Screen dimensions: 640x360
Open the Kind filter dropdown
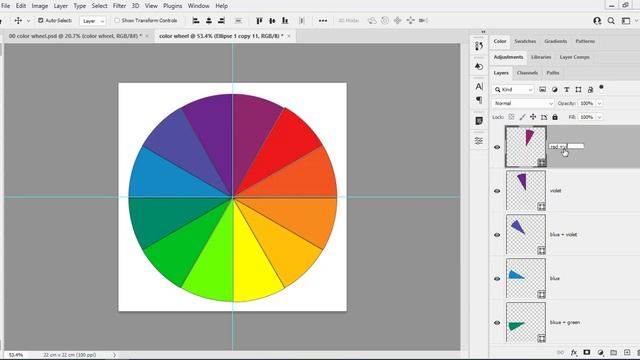coord(513,89)
